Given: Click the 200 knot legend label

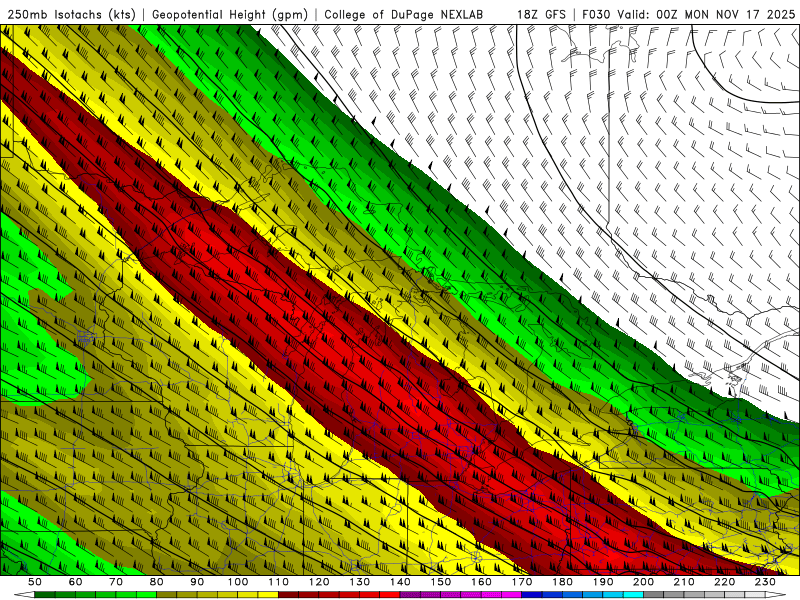Looking at the screenshot, I should click(644, 582).
